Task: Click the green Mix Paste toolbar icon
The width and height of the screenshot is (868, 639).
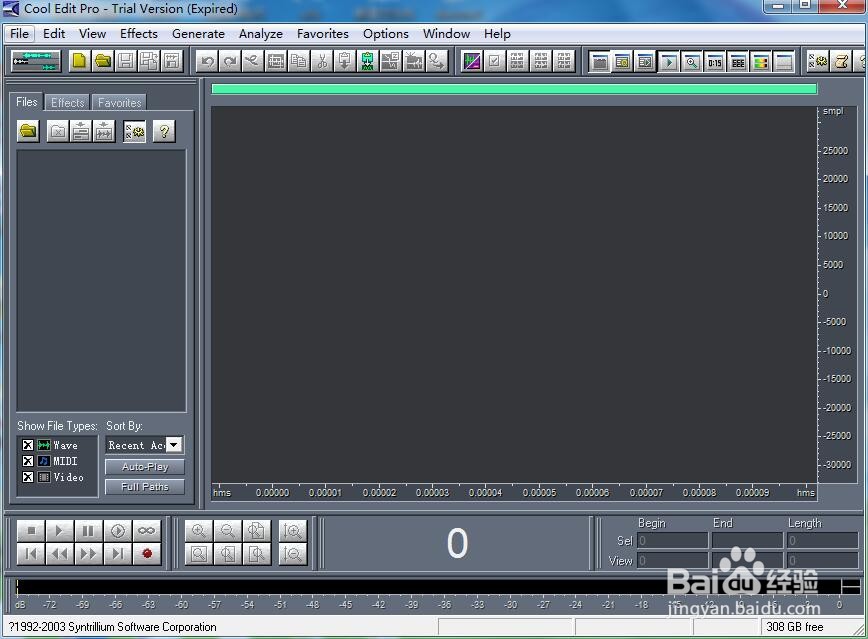Action: click(x=367, y=61)
